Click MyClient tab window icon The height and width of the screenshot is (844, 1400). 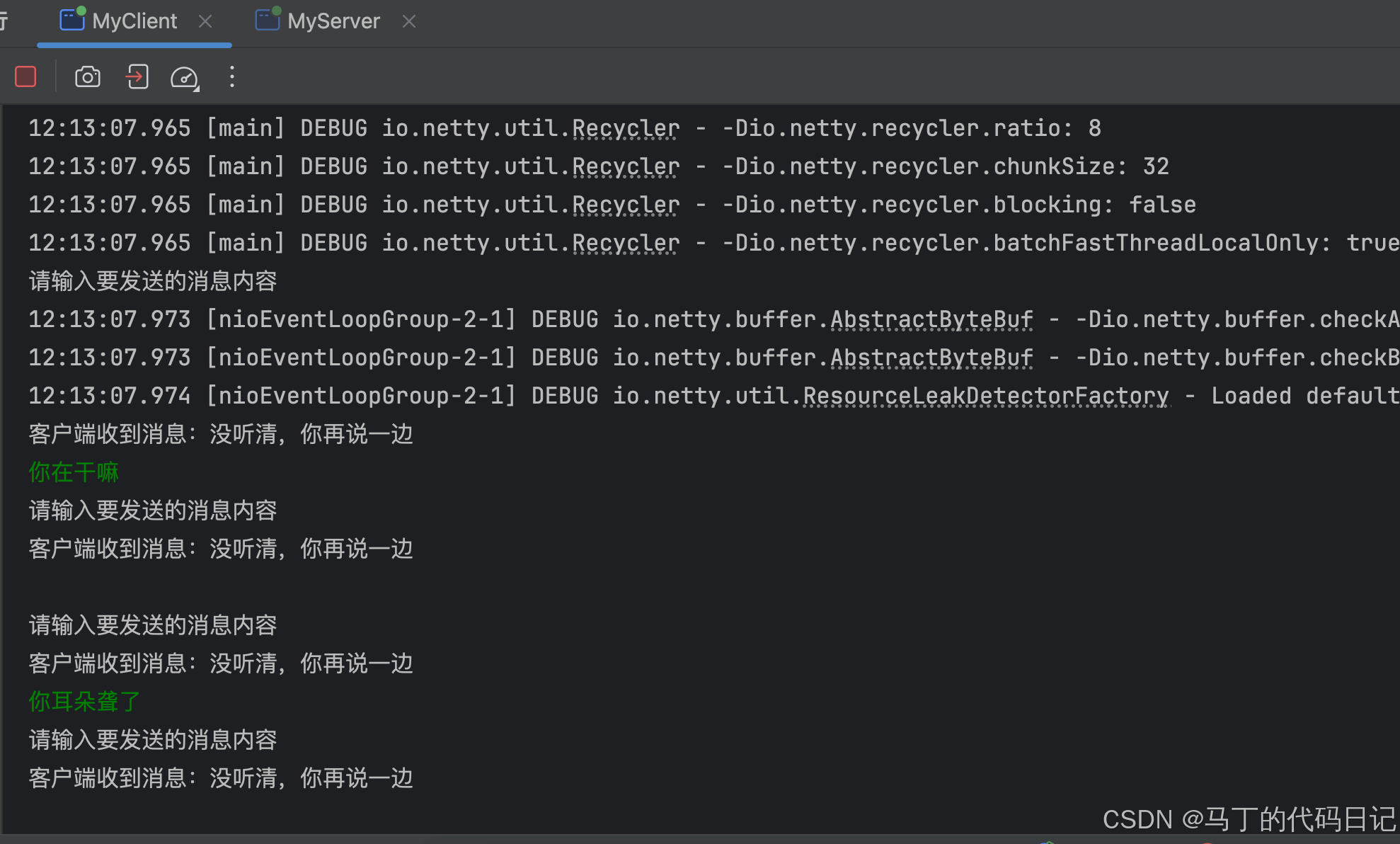72,19
